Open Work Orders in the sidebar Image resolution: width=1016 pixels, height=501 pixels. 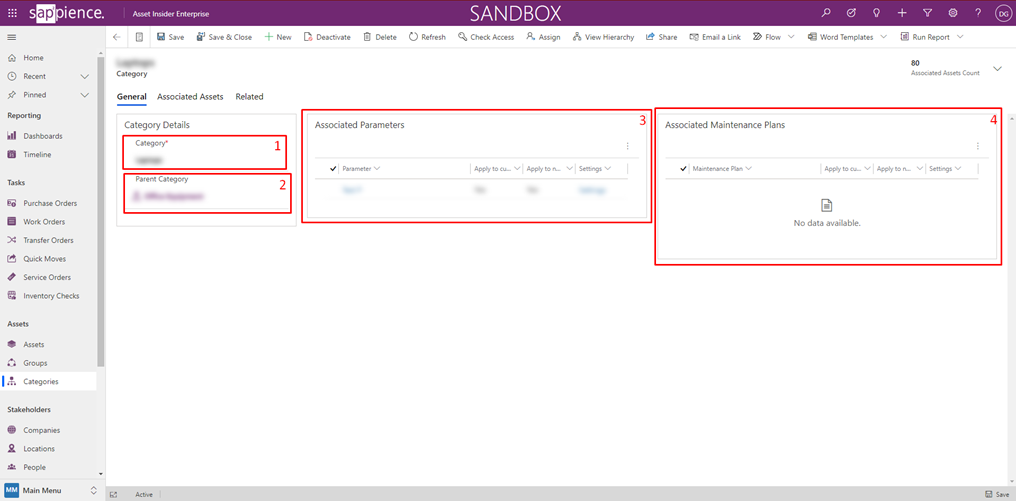pyautogui.click(x=44, y=222)
